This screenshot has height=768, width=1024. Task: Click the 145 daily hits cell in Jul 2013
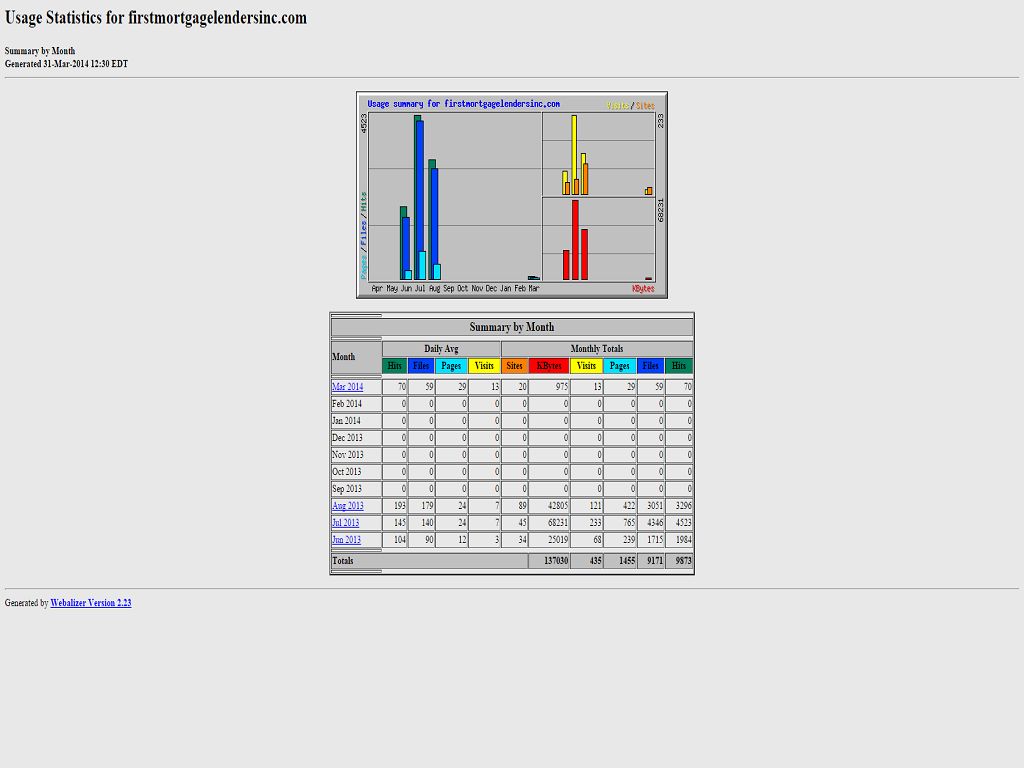point(394,522)
